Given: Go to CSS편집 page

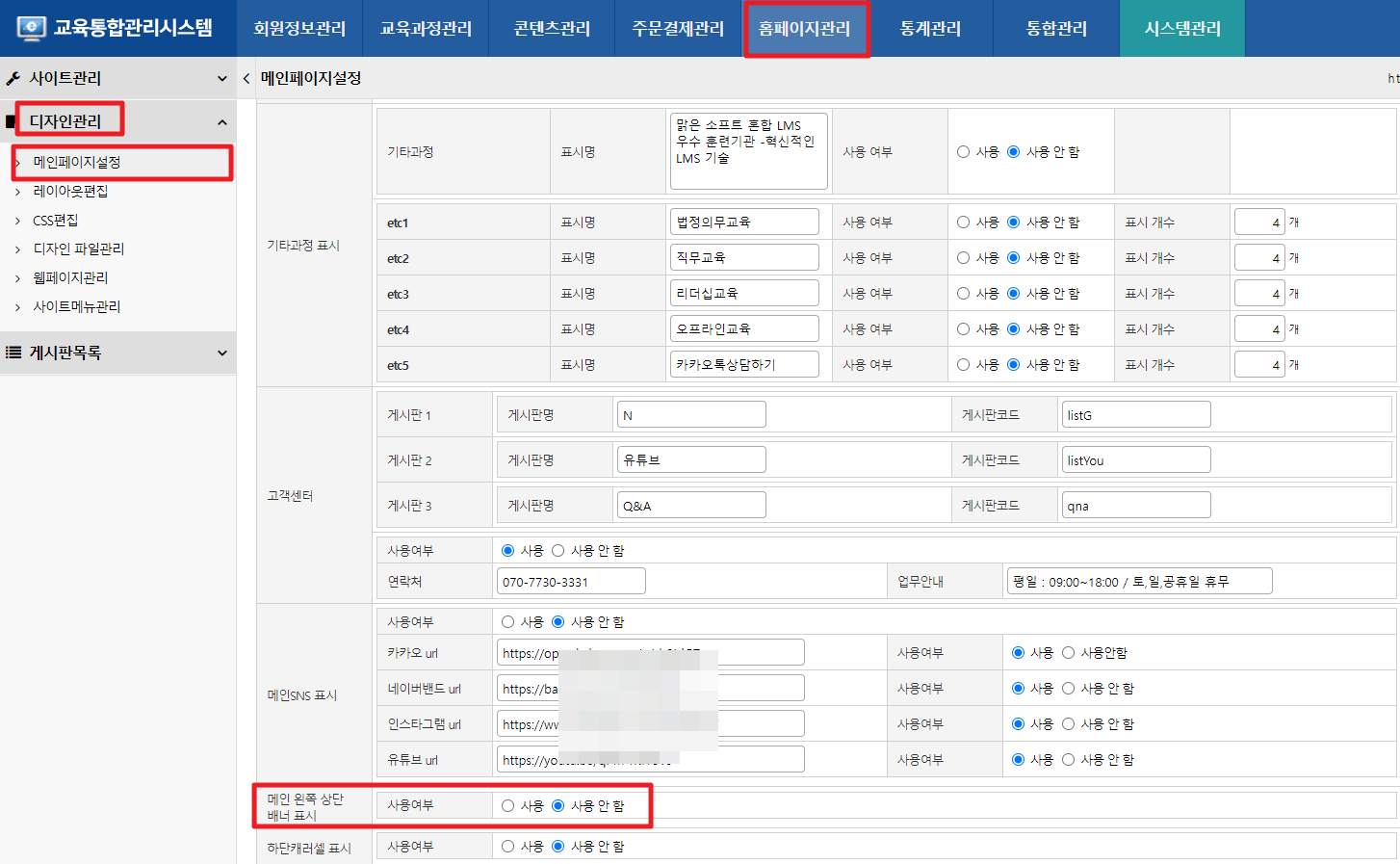Looking at the screenshot, I should point(56,220).
